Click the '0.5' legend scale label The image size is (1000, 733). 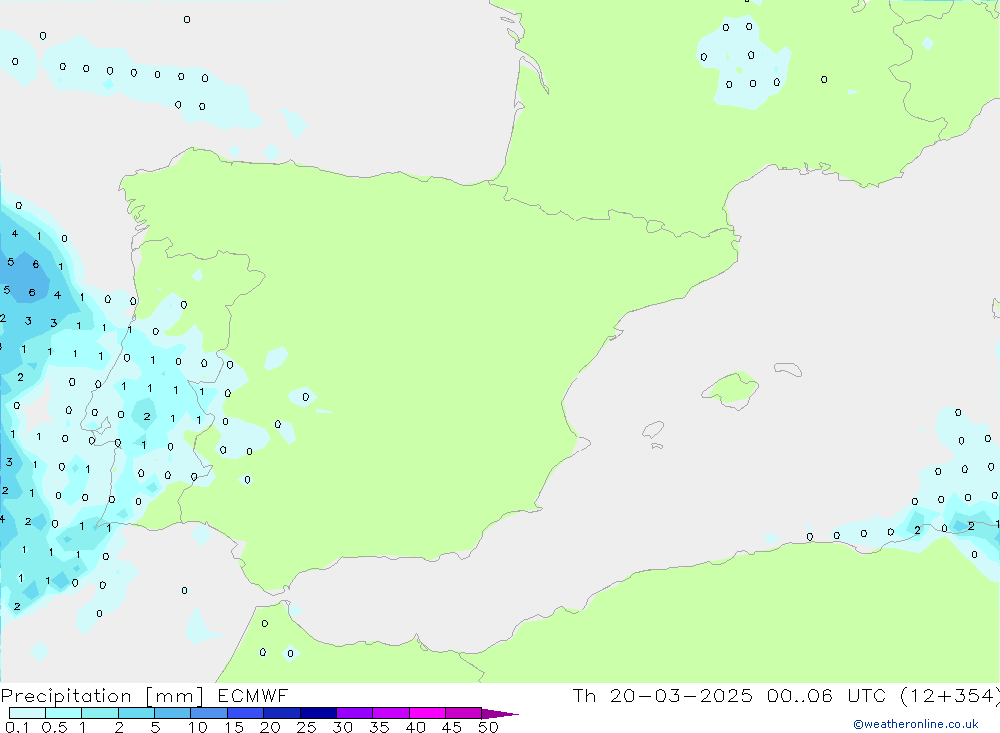click(54, 727)
